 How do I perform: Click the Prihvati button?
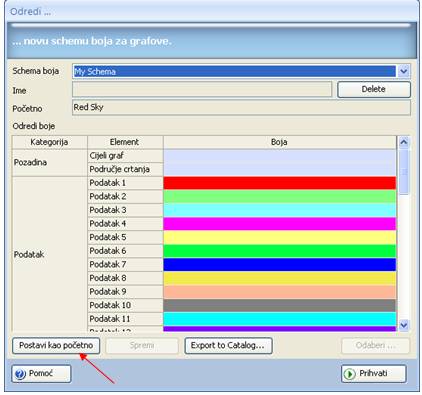(x=374, y=374)
